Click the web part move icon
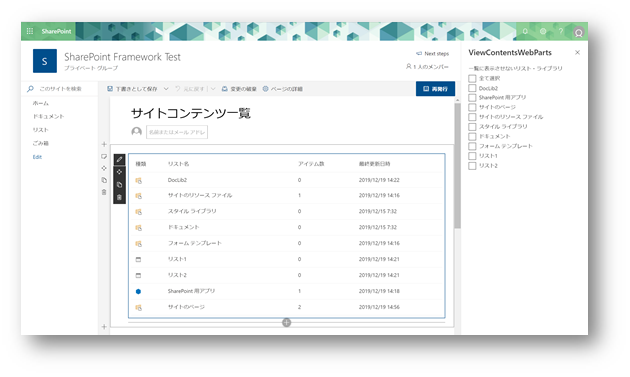The height and width of the screenshot is (377, 630). point(119,172)
